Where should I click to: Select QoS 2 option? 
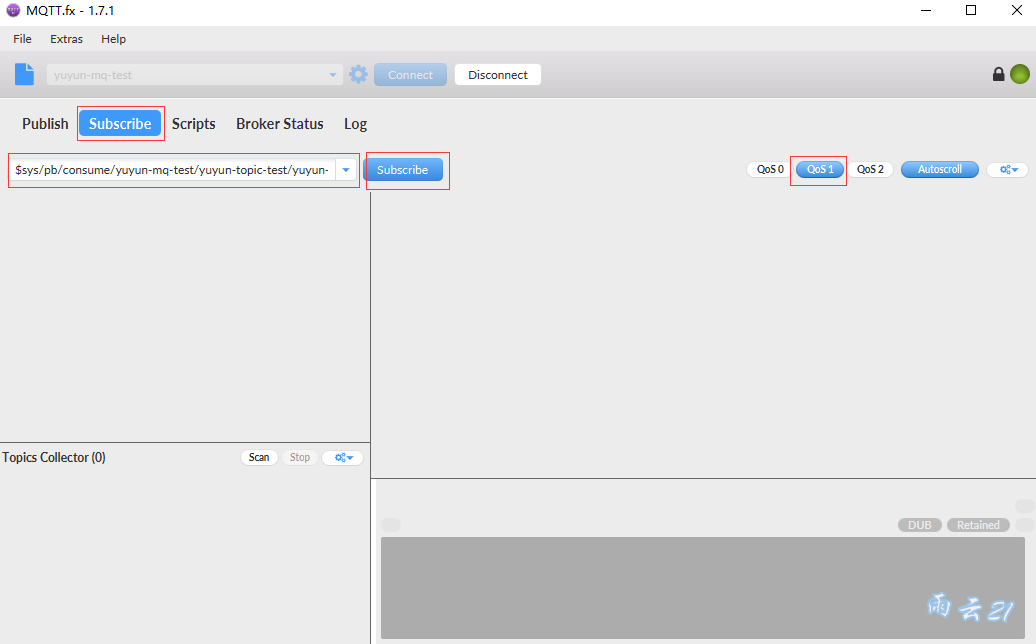pyautogui.click(x=870, y=169)
